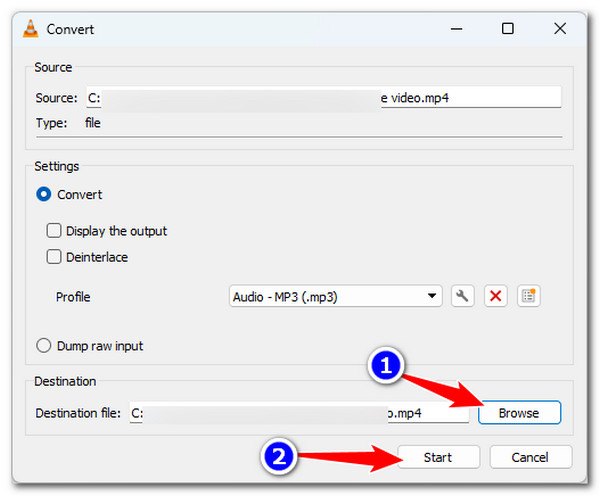Edit selected profile with wrench icon
Screen dimensions: 600x496
pos(462,296)
